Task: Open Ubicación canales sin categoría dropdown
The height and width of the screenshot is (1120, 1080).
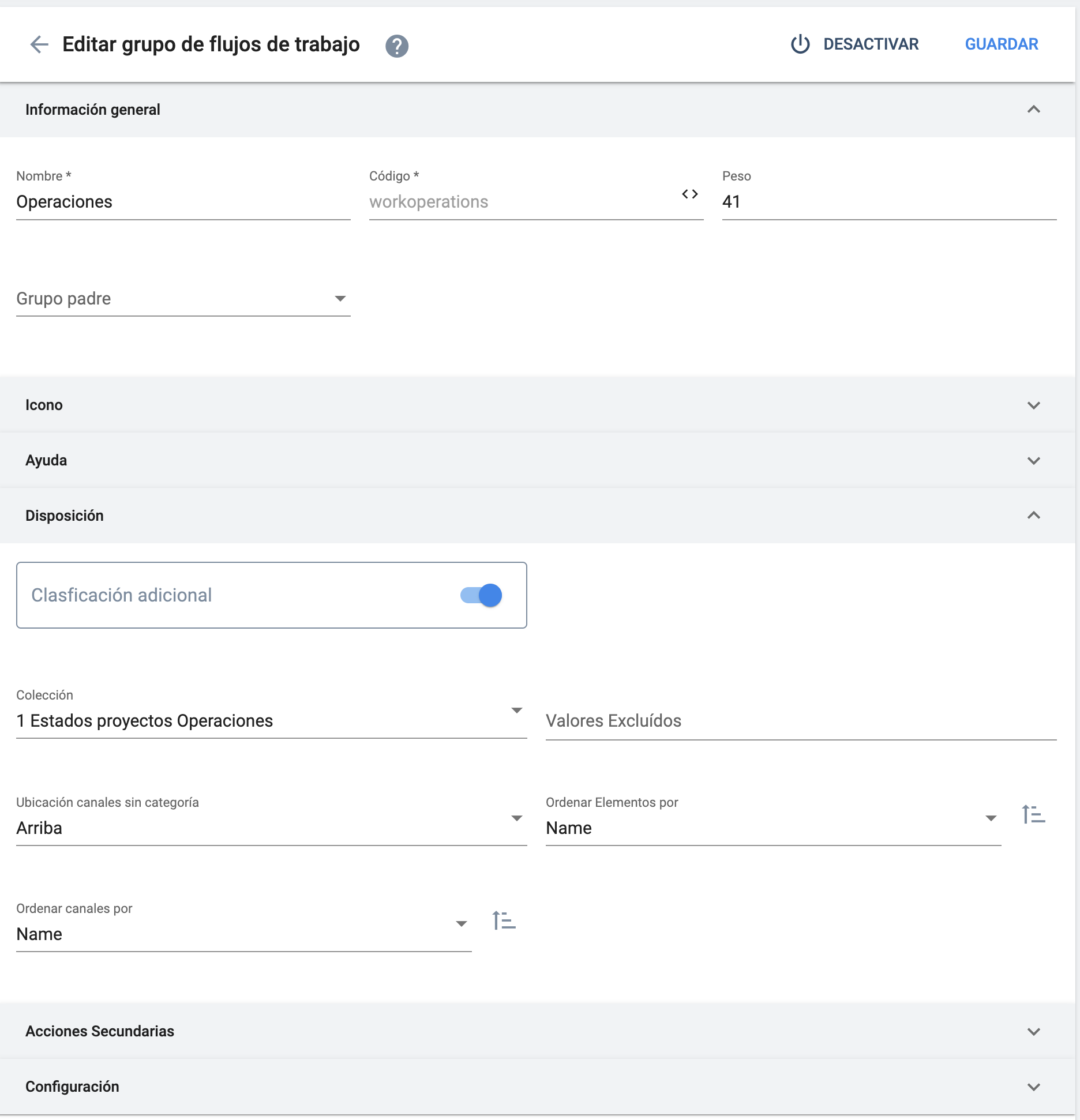Action: point(271,828)
